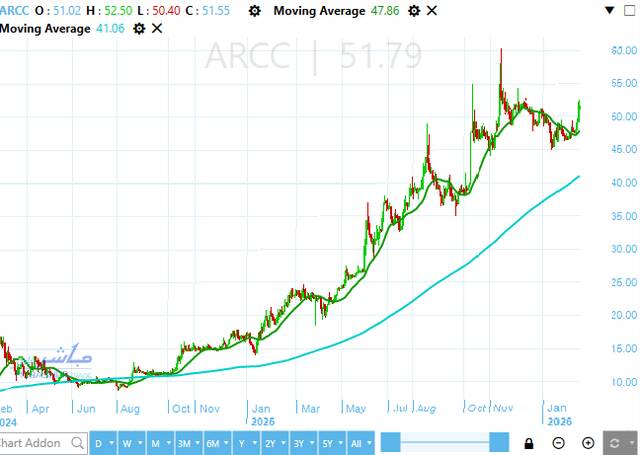Open settings for Moving Average 41.06

(x=139, y=29)
